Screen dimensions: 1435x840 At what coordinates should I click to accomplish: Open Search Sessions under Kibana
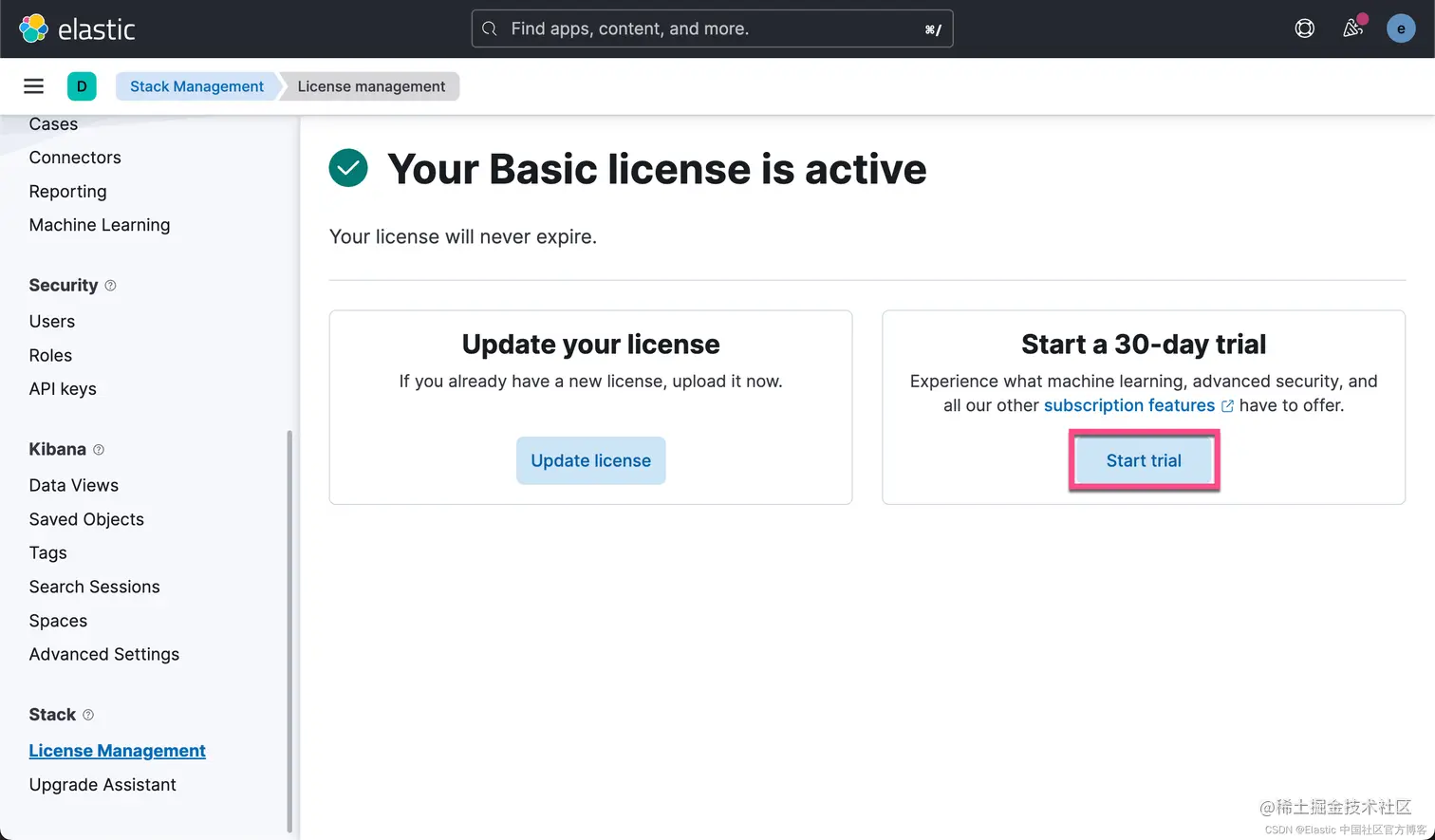[x=94, y=587]
